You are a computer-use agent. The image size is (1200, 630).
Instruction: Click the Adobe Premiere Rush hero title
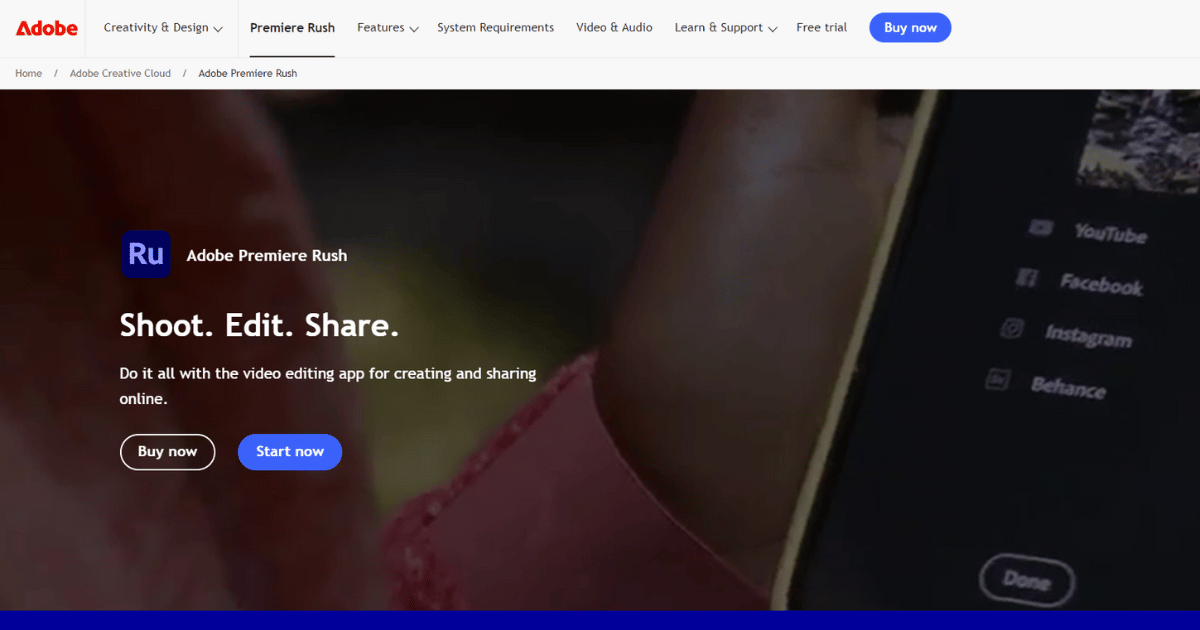click(267, 256)
